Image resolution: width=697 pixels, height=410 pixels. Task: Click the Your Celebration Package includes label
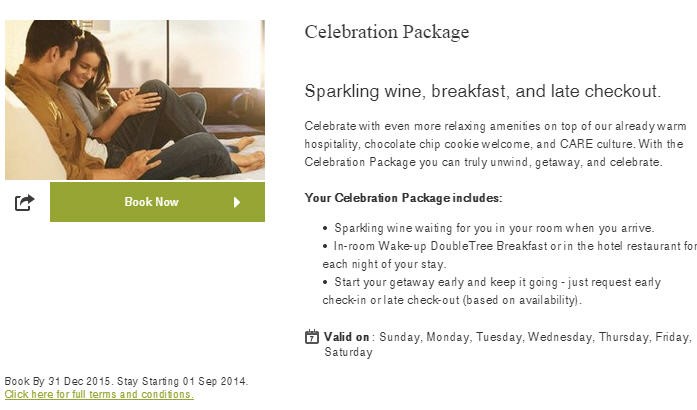click(403, 198)
